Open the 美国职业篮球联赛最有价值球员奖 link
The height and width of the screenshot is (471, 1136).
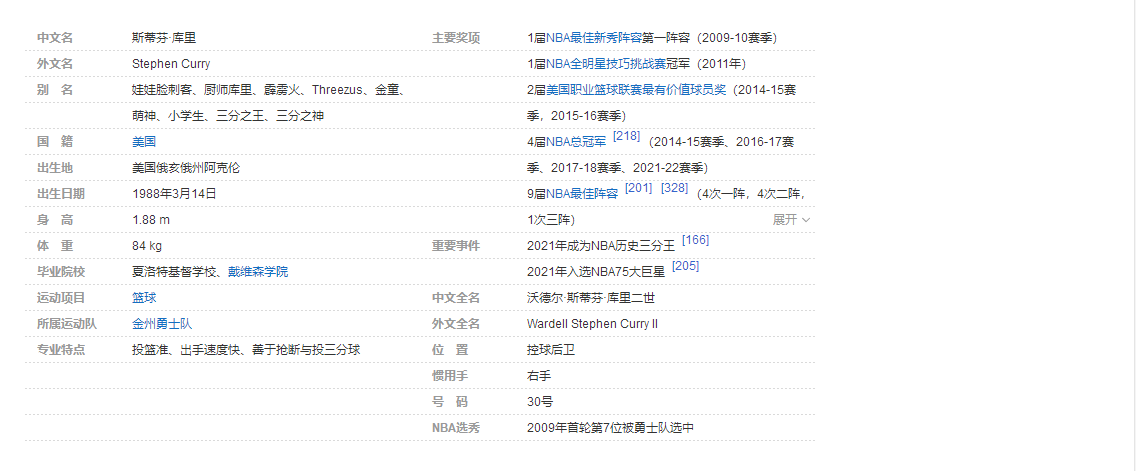pyautogui.click(x=635, y=90)
